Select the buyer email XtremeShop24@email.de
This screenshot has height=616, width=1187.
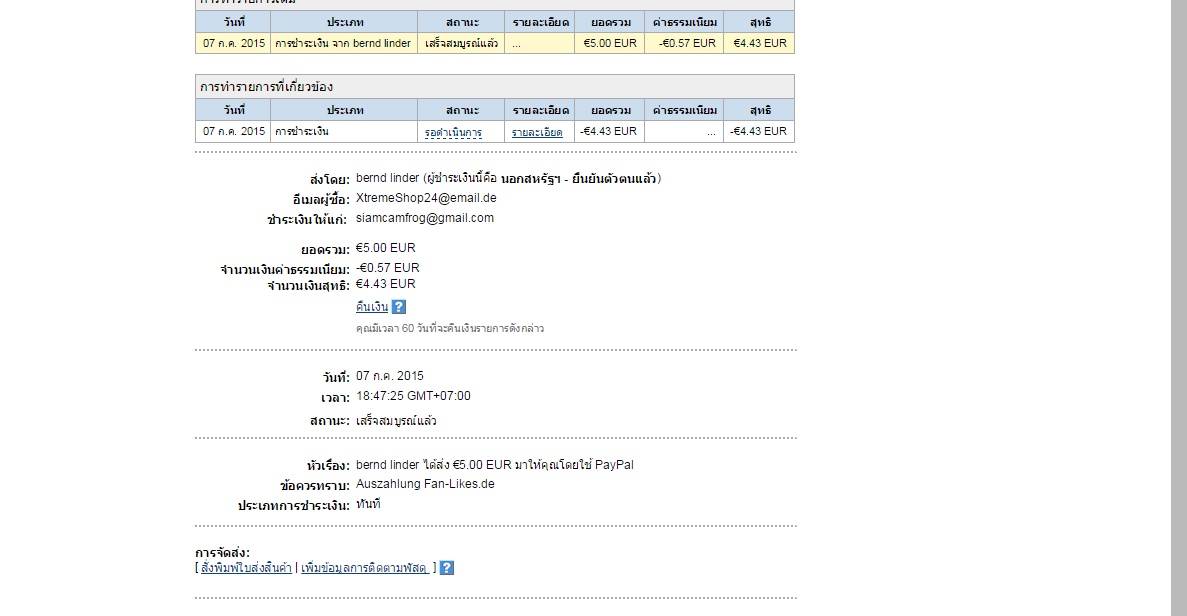click(426, 199)
